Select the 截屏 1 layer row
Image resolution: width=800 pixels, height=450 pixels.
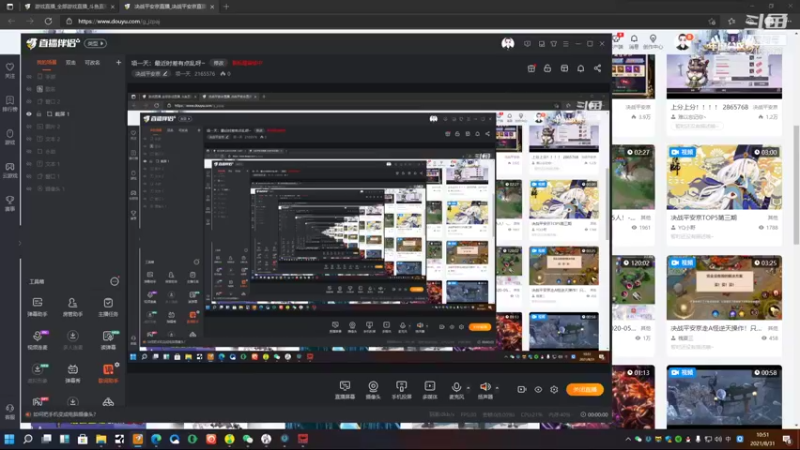pyautogui.click(x=74, y=114)
